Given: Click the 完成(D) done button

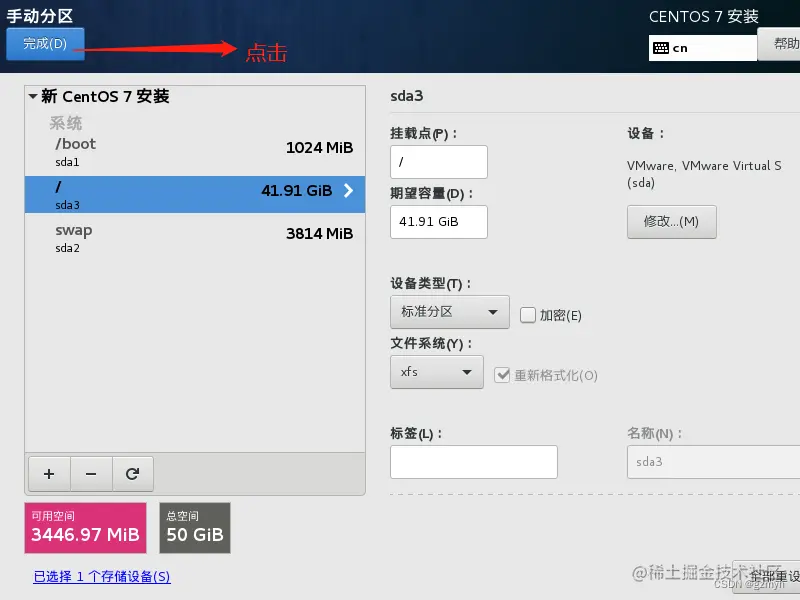Looking at the screenshot, I should coord(45,44).
